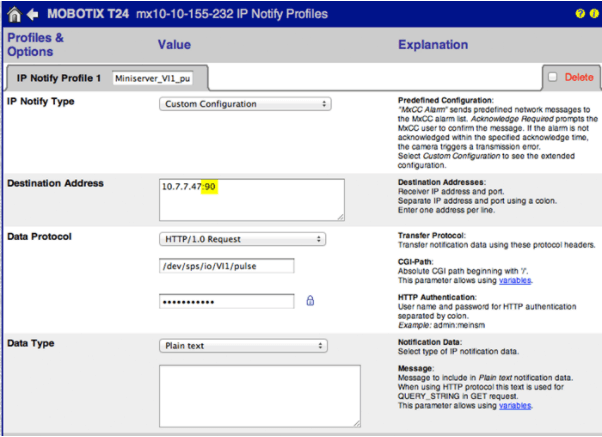
Task: Open the IP Notify Type dropdown
Action: tap(245, 104)
